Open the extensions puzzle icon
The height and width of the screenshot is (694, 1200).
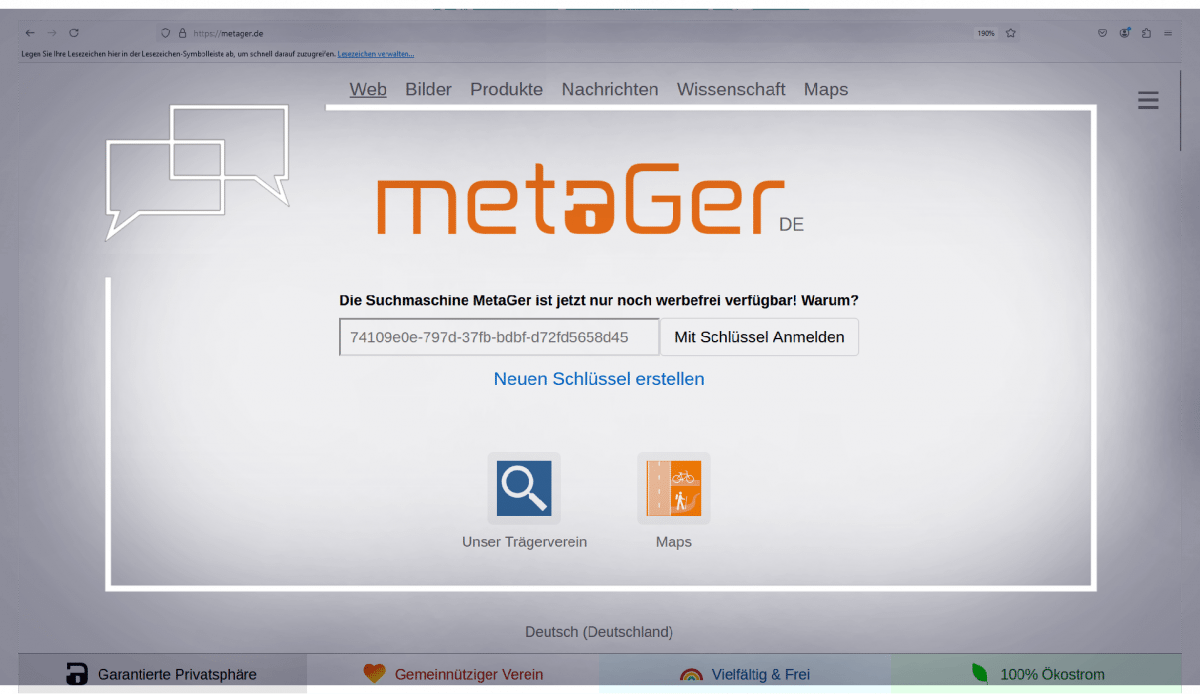tap(1146, 33)
